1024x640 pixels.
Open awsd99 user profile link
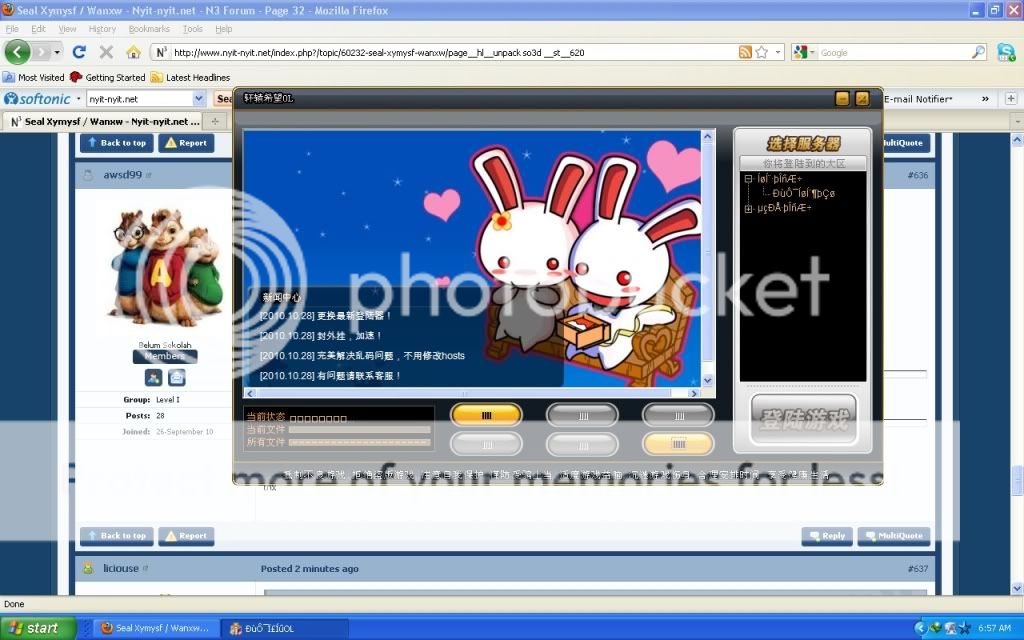point(122,175)
